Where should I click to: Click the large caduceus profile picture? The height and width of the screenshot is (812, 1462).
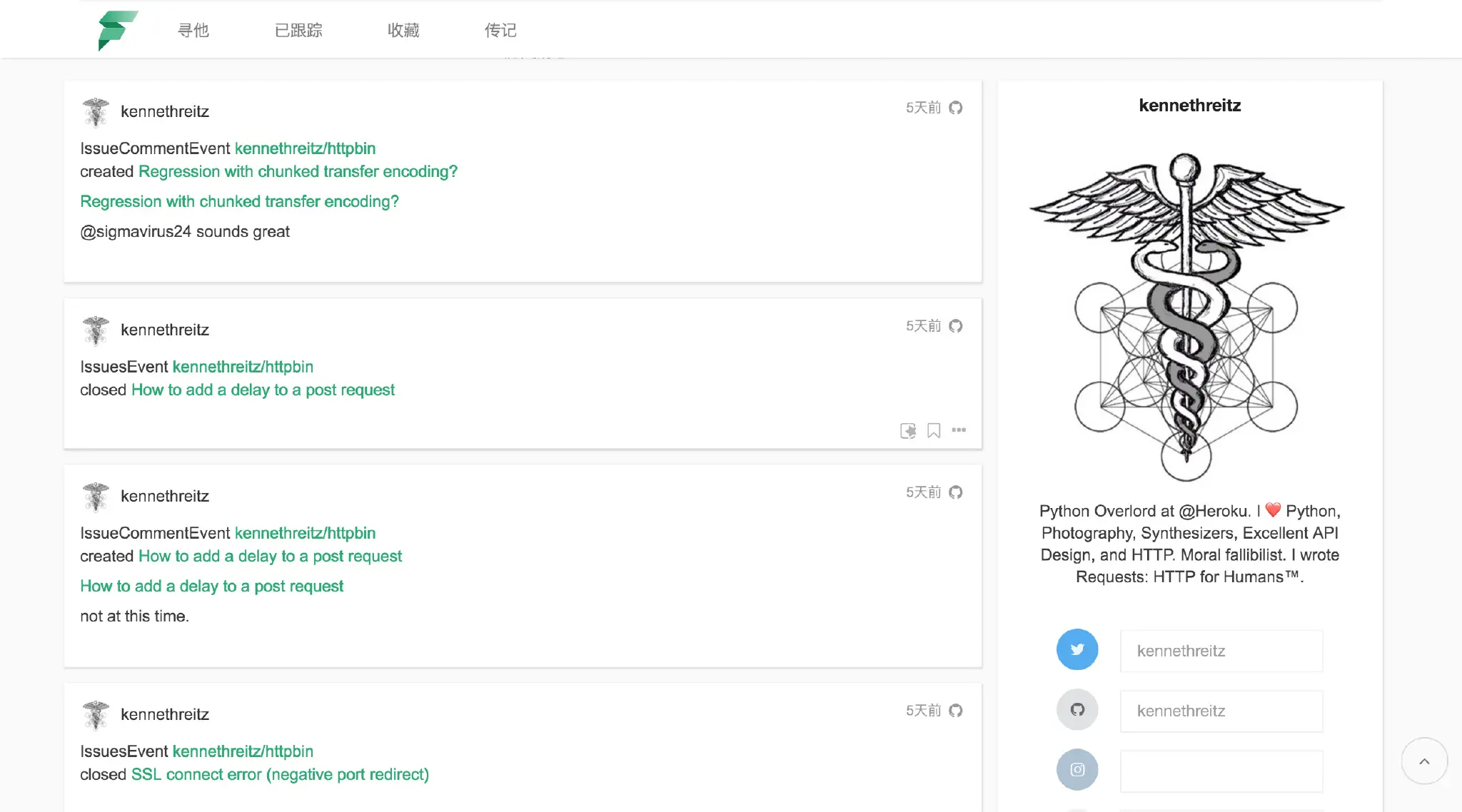1186,317
